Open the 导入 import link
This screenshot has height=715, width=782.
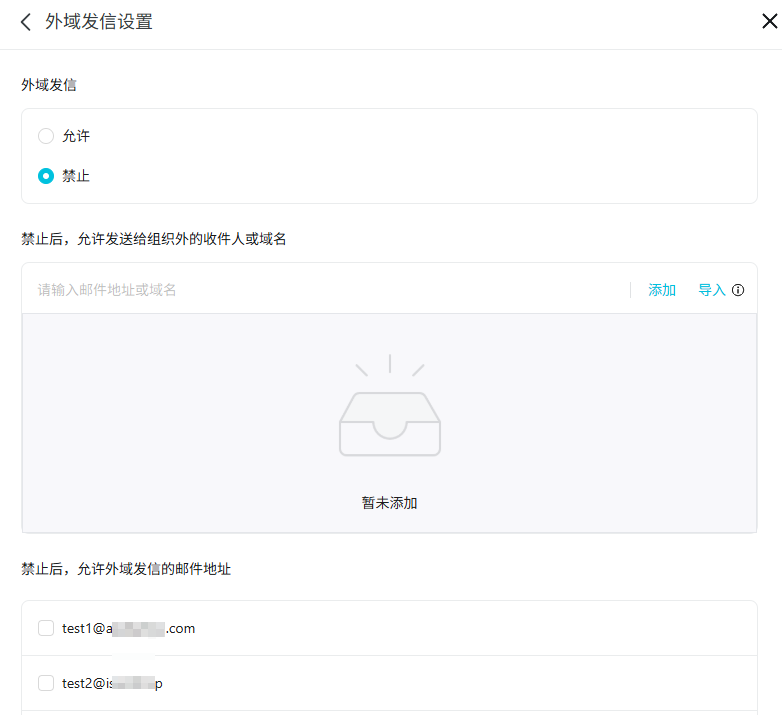click(x=711, y=290)
